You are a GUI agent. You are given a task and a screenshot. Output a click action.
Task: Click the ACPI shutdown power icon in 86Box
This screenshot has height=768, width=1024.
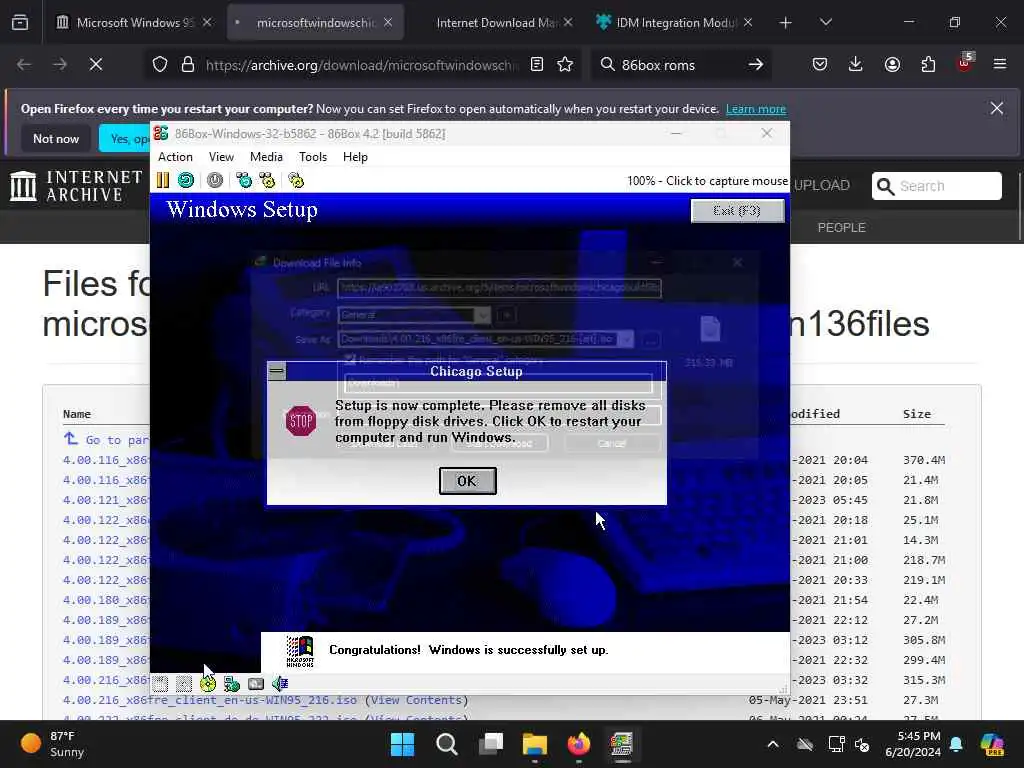pos(215,180)
